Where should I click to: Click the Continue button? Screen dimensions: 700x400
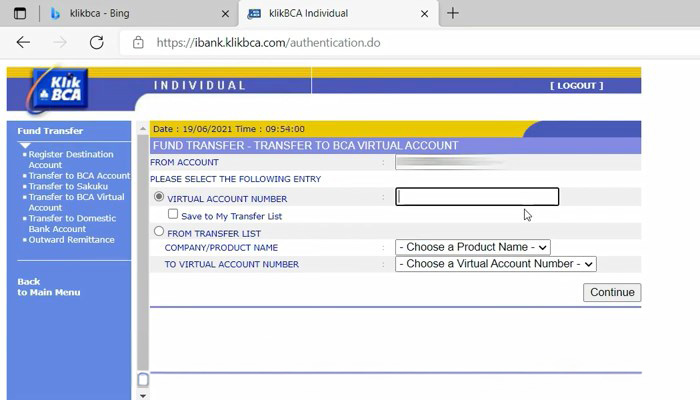coord(612,292)
